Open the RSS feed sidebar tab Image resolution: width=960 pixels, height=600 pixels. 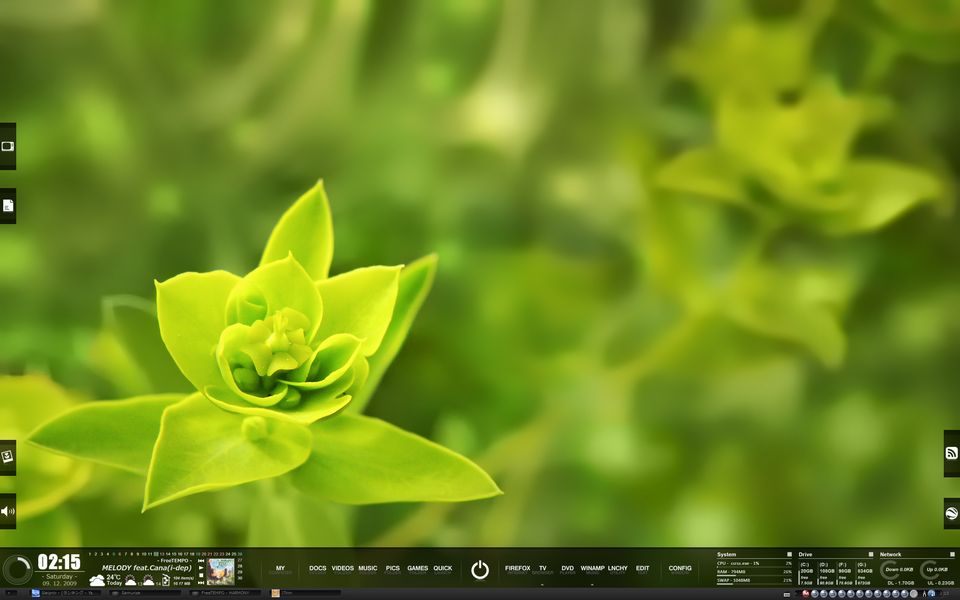coord(952,453)
